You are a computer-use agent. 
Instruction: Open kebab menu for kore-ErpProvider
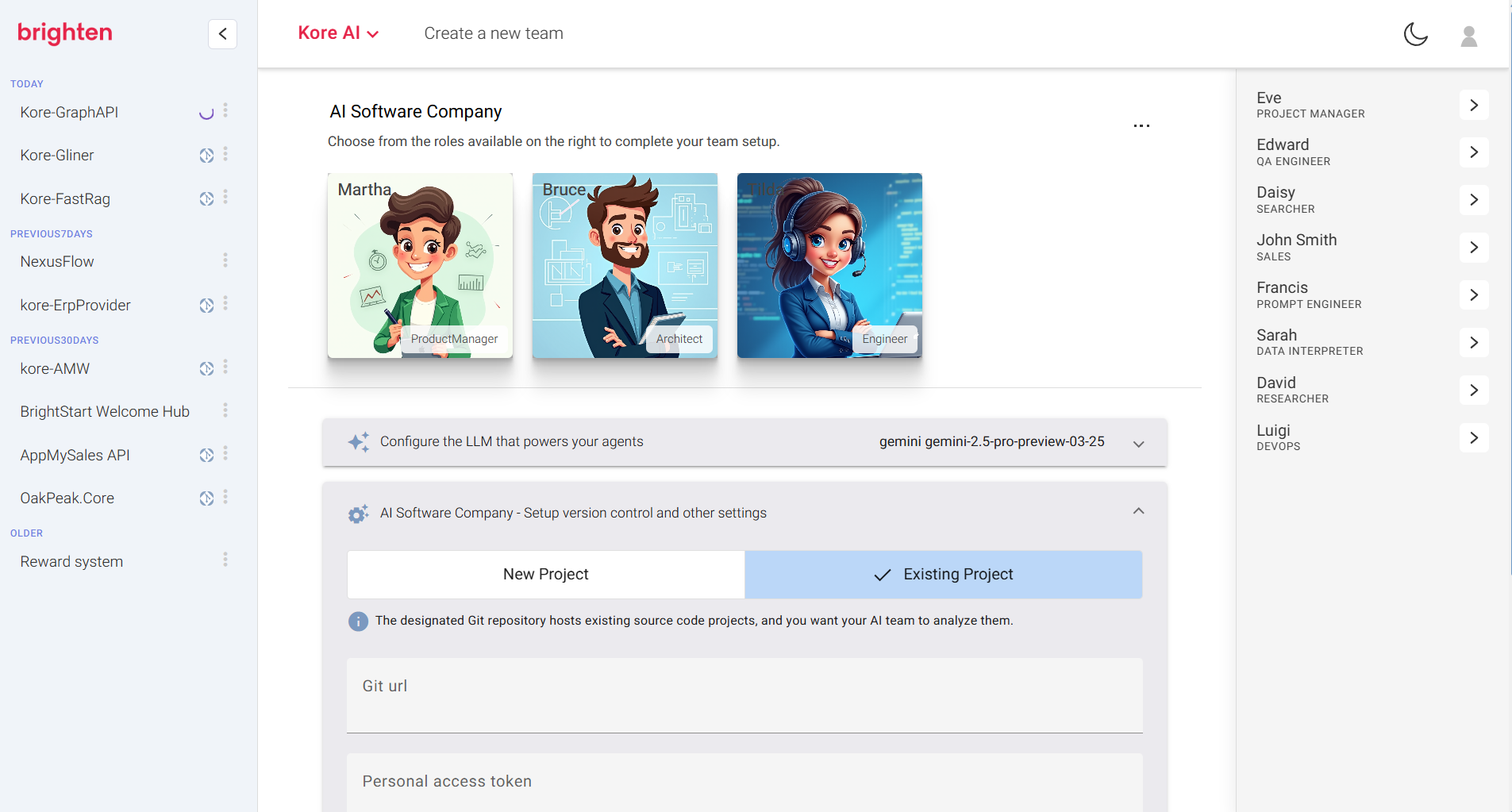point(225,304)
